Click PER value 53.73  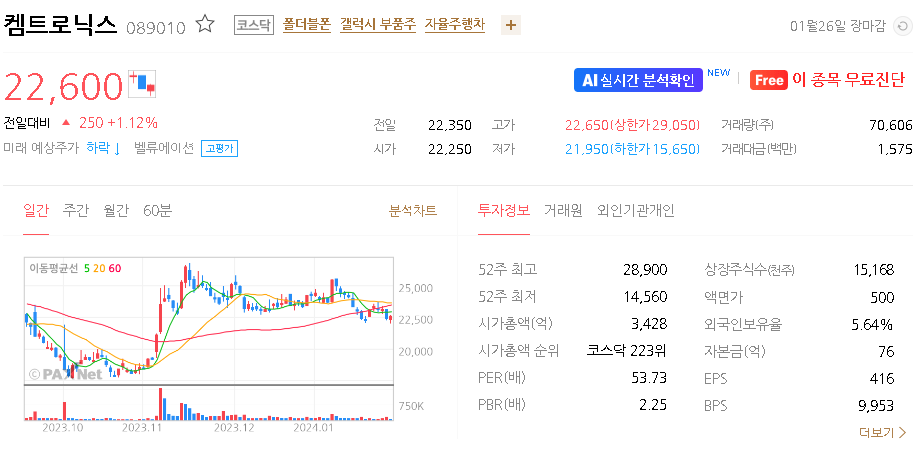pyautogui.click(x=649, y=378)
